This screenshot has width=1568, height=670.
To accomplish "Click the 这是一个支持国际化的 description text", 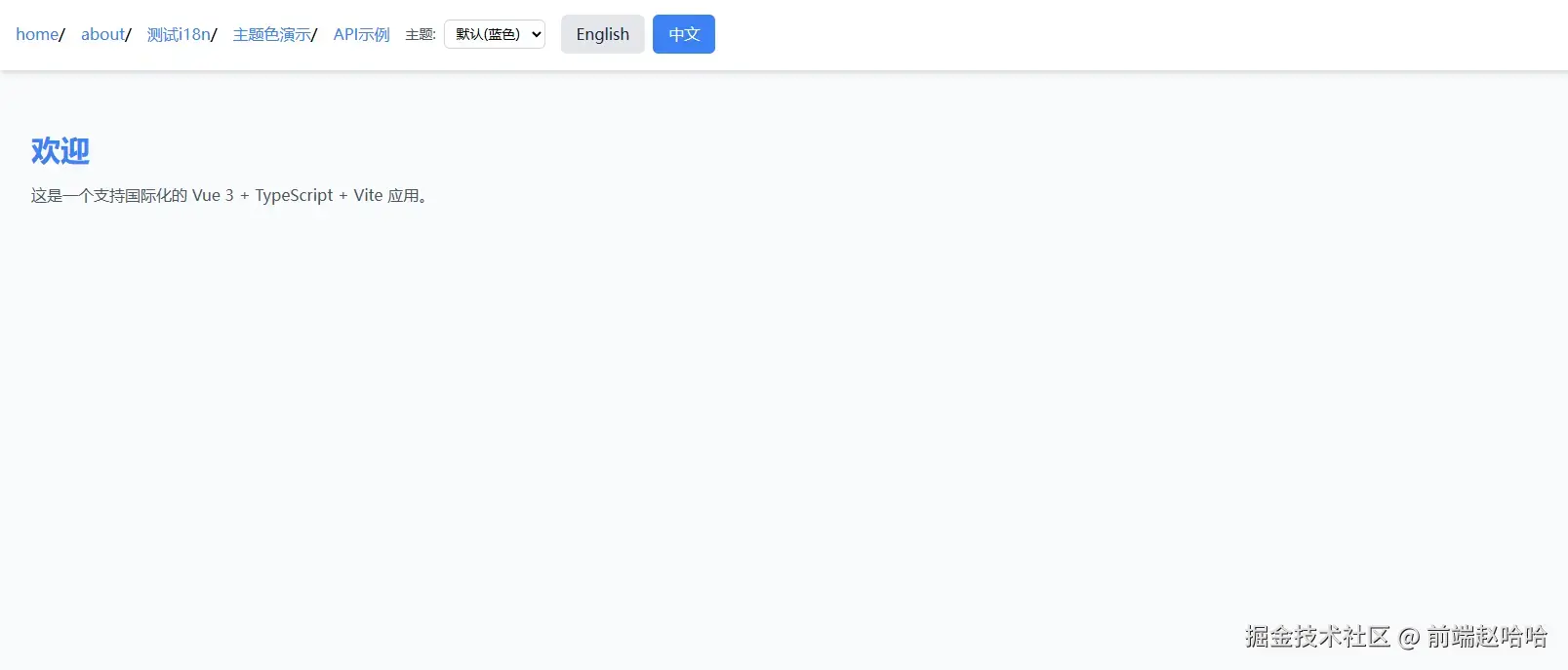I will coord(108,195).
